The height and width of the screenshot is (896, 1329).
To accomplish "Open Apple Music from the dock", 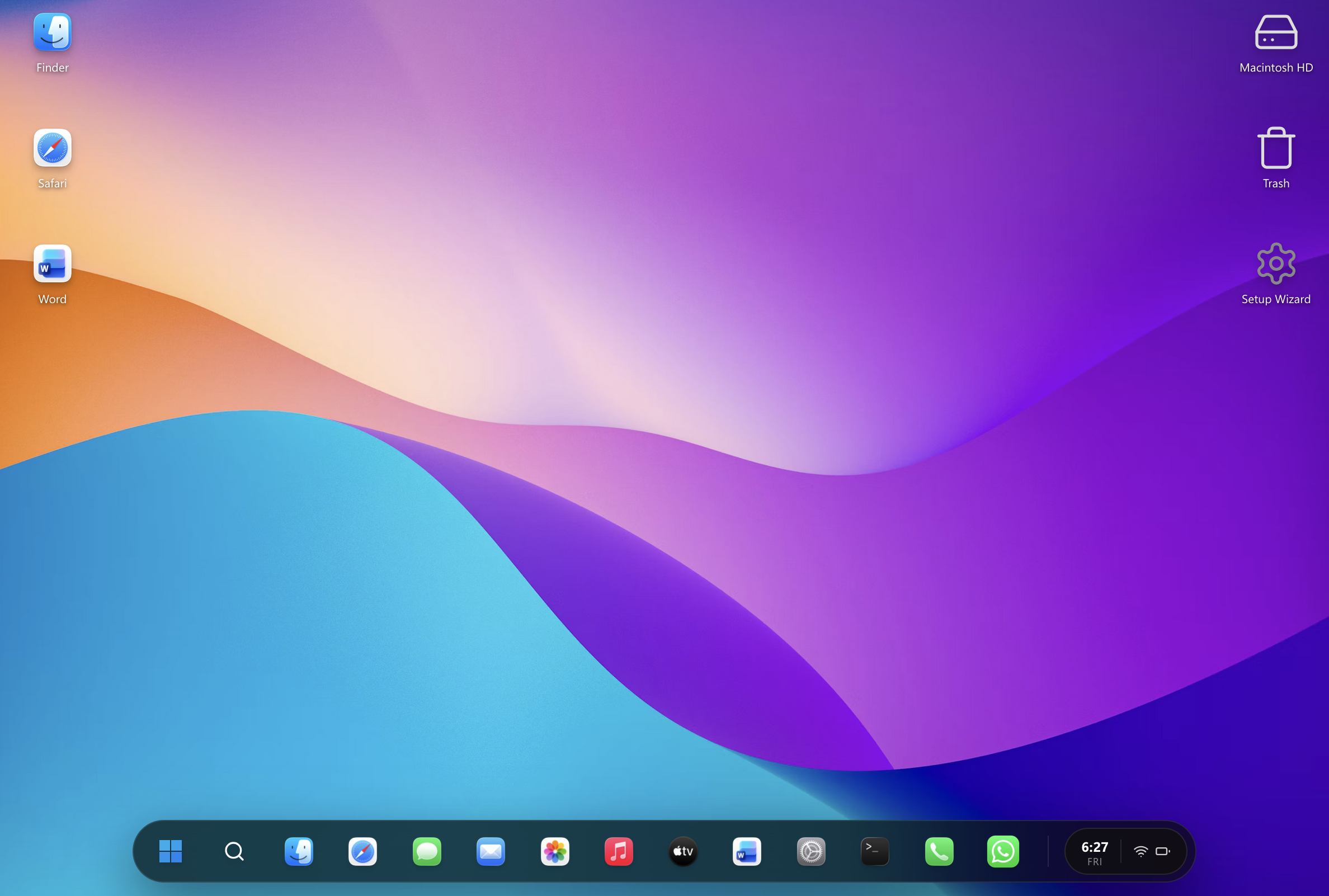I will (x=619, y=851).
